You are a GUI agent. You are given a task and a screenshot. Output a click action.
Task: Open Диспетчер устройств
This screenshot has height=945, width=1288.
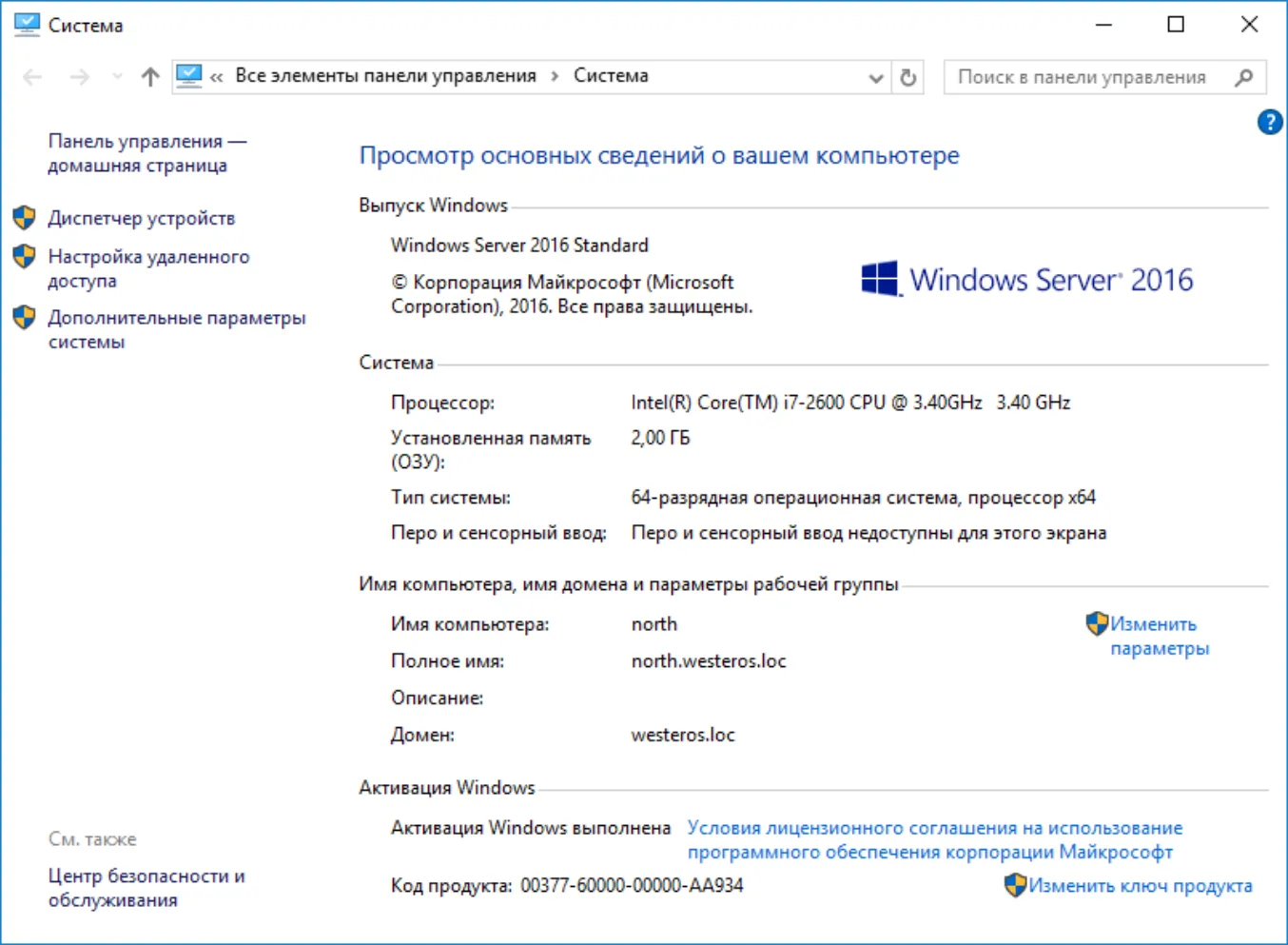(142, 218)
